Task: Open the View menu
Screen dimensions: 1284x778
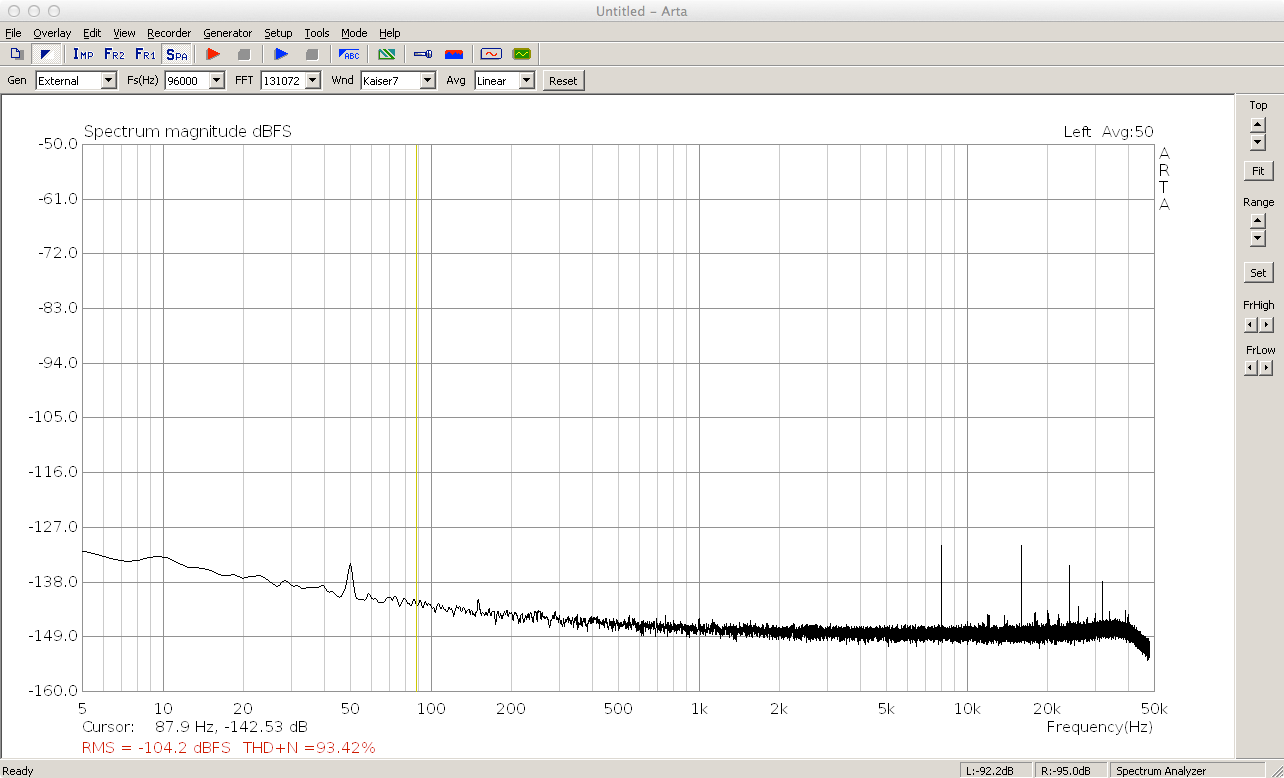Action: [x=124, y=33]
